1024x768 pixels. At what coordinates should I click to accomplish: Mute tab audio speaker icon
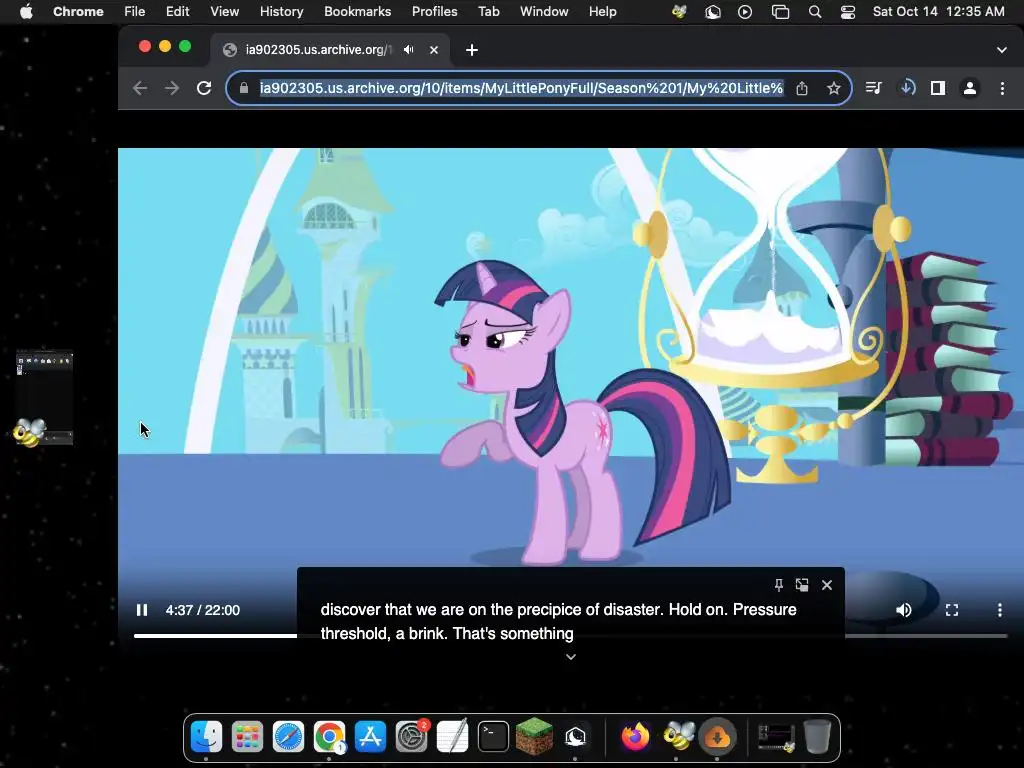tap(409, 50)
